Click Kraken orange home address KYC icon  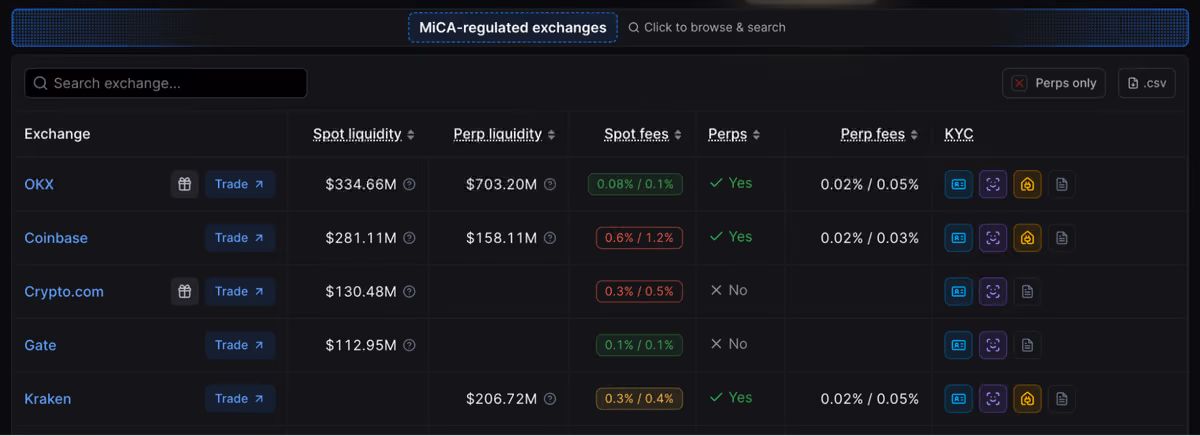(1027, 399)
